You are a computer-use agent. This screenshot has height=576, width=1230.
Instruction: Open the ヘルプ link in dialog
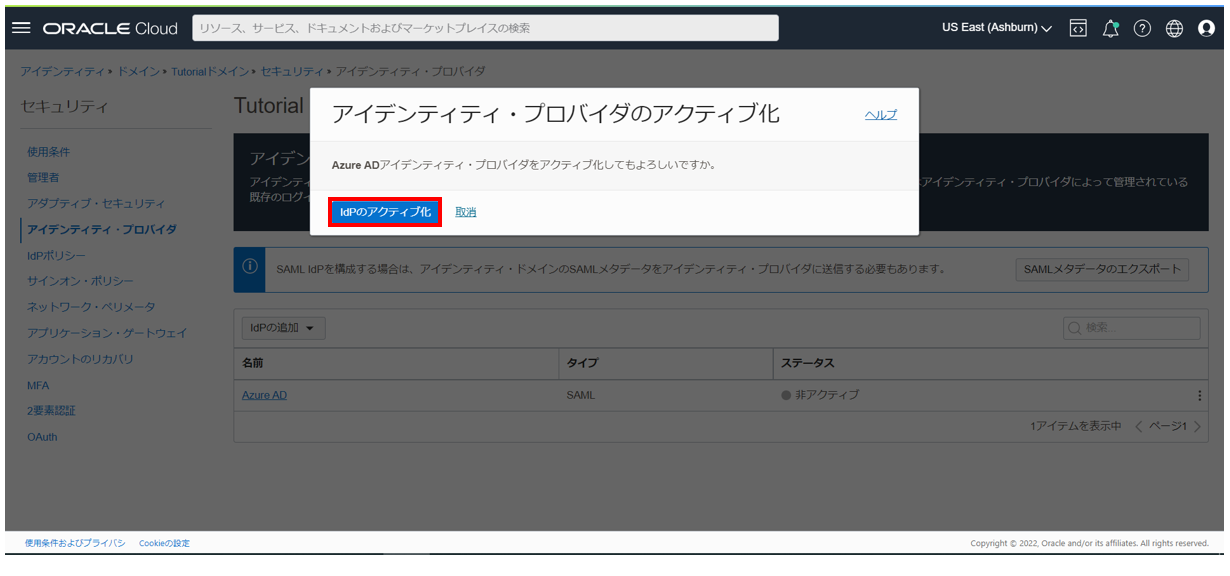(x=880, y=115)
